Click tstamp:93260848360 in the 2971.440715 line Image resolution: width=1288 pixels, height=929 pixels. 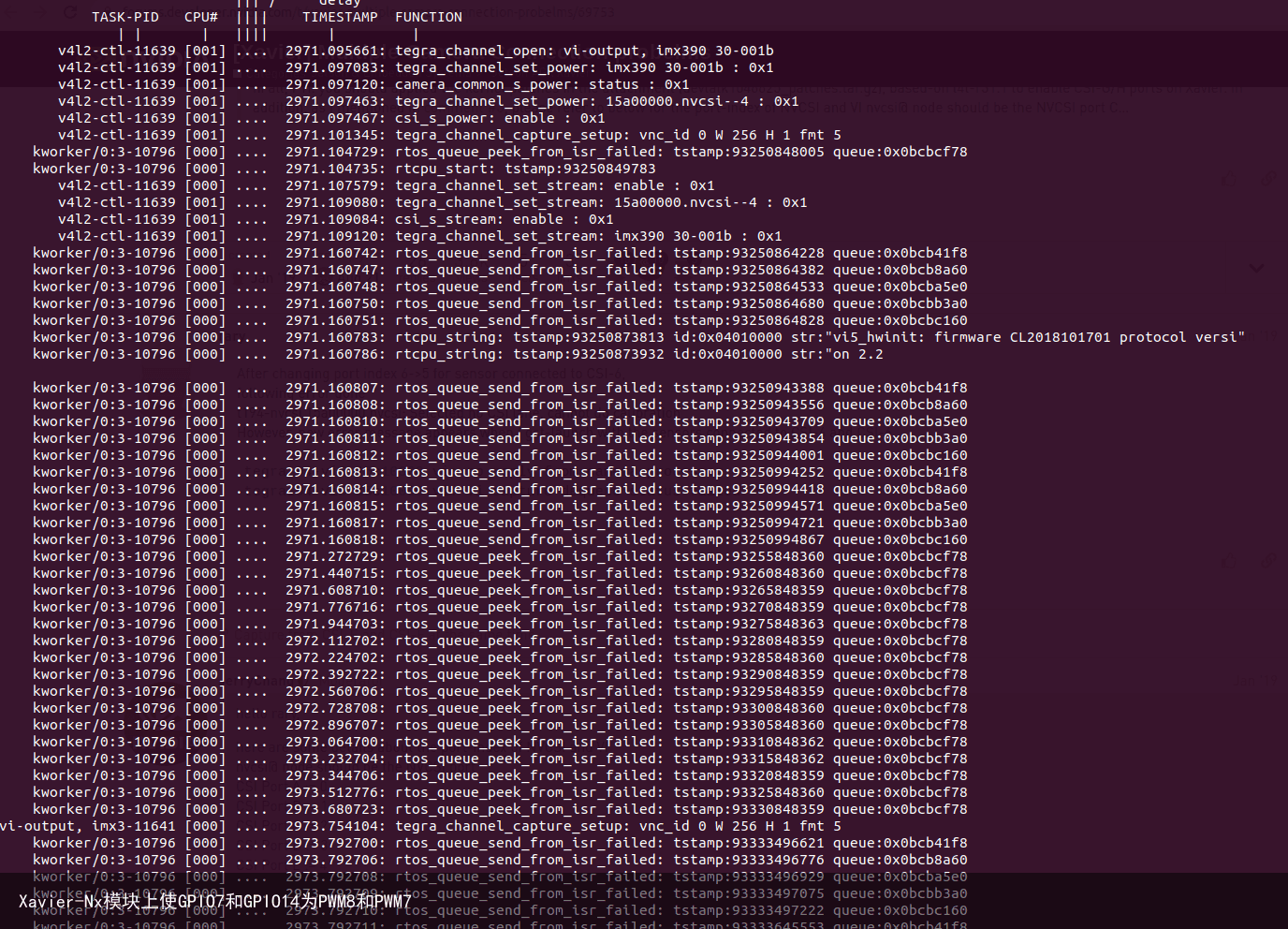(x=749, y=573)
